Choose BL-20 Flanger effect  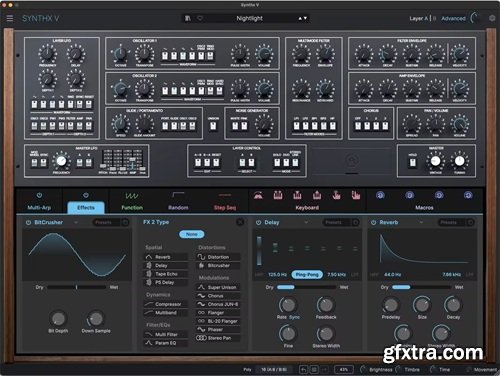218,321
